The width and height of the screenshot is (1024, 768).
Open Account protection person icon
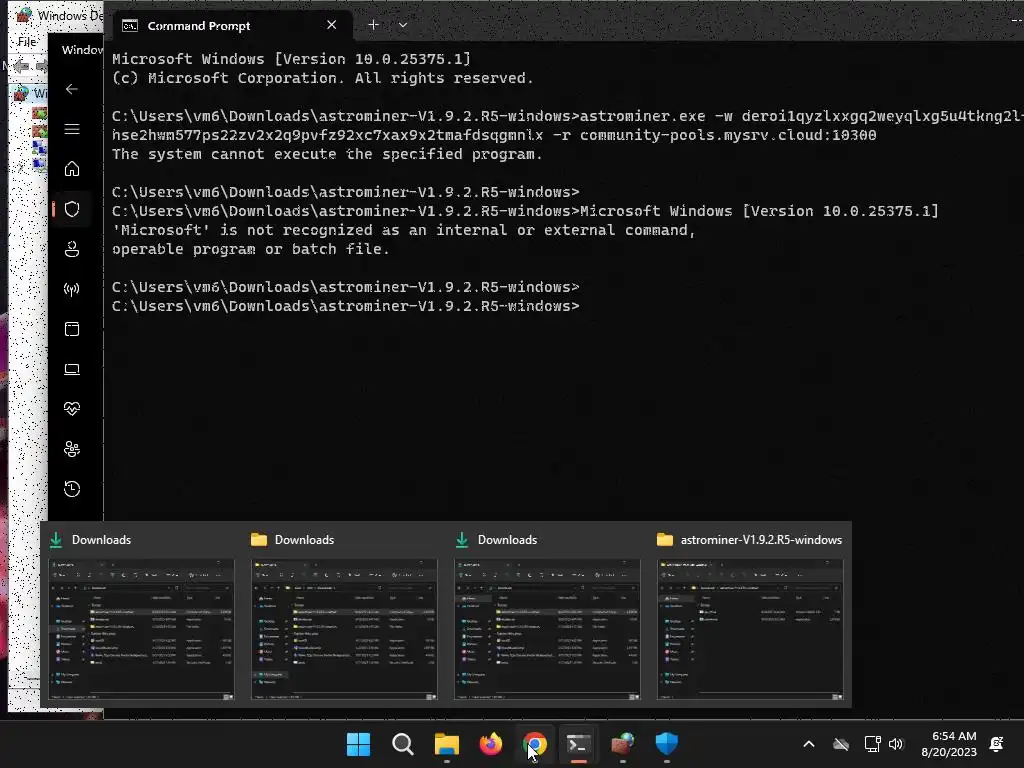pyautogui.click(x=72, y=249)
